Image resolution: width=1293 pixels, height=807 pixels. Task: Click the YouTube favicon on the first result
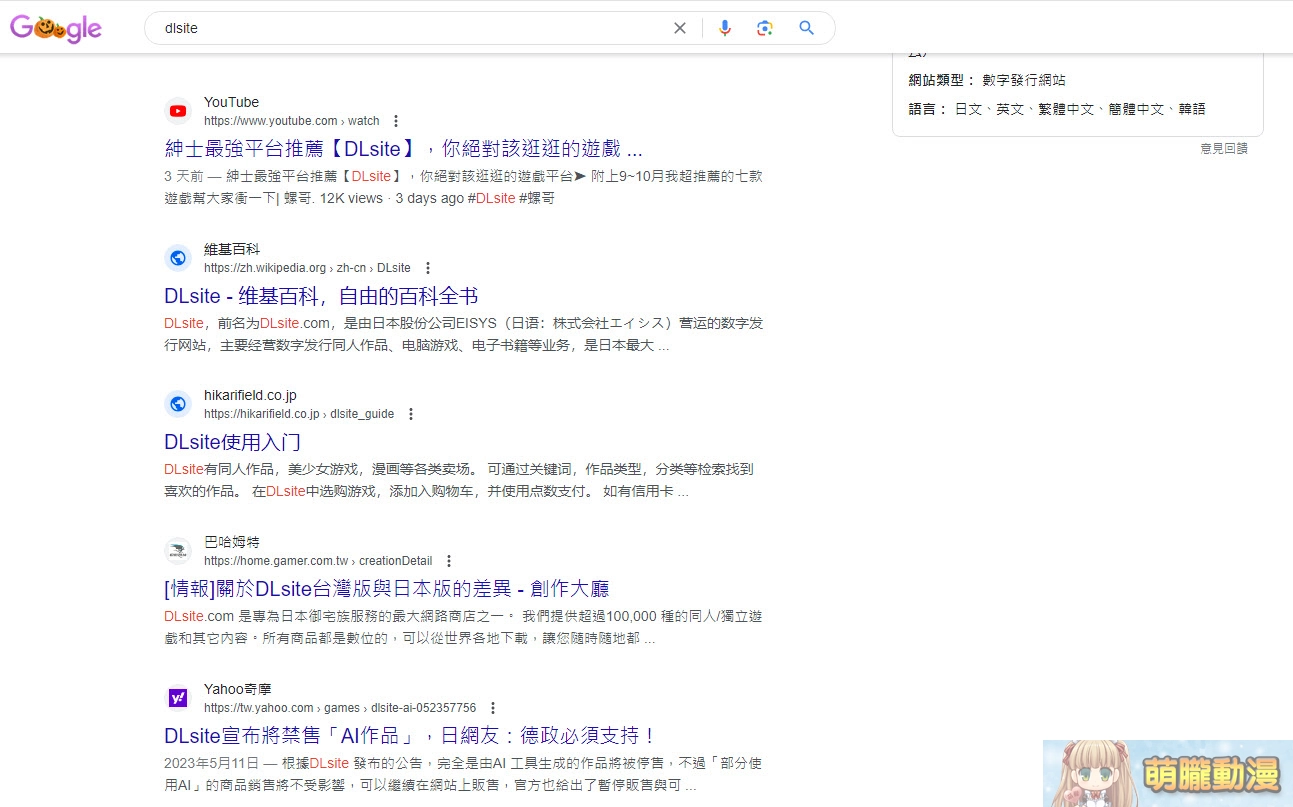[x=177, y=111]
